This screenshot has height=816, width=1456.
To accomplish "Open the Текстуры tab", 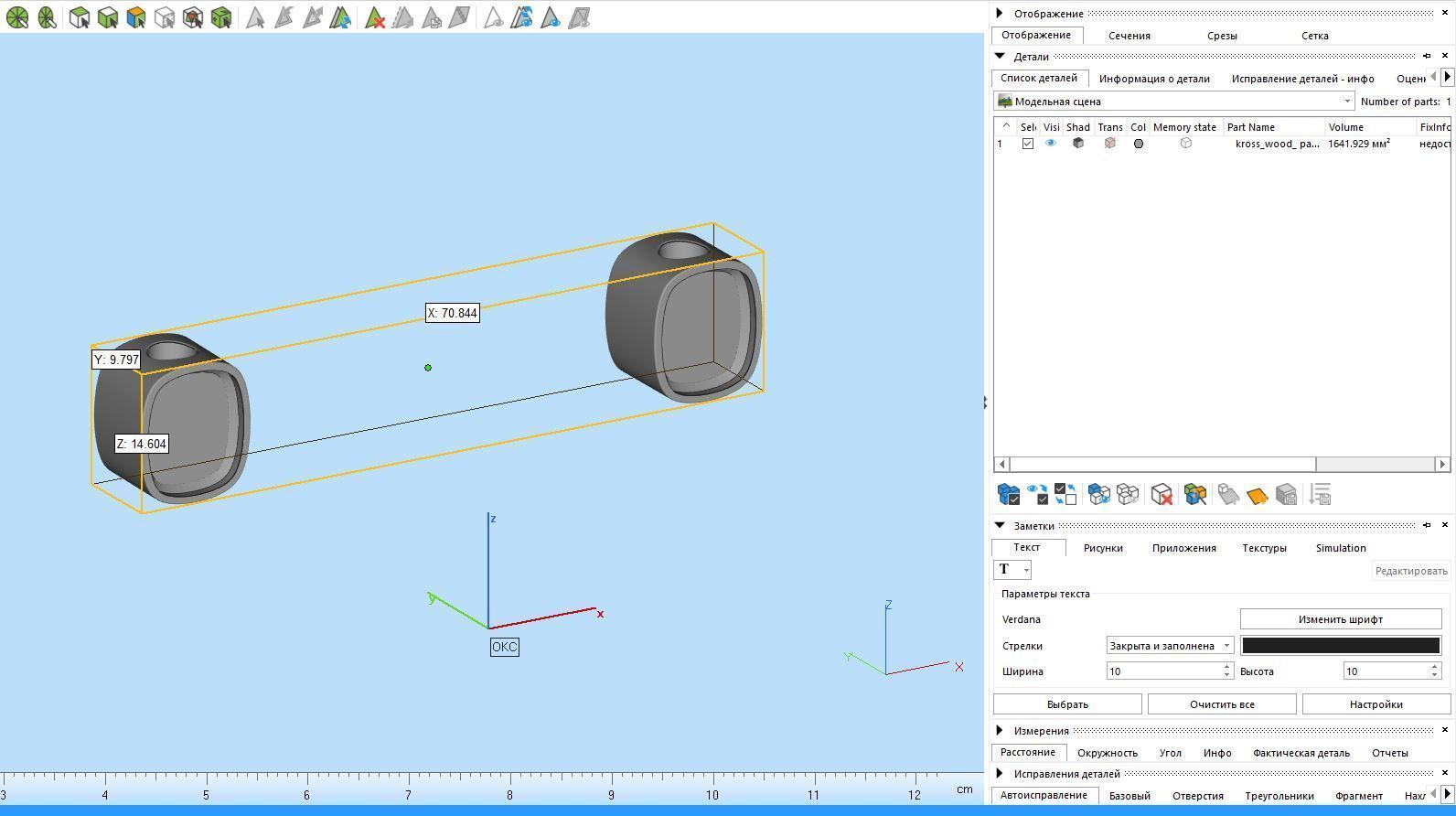I will tap(1264, 548).
